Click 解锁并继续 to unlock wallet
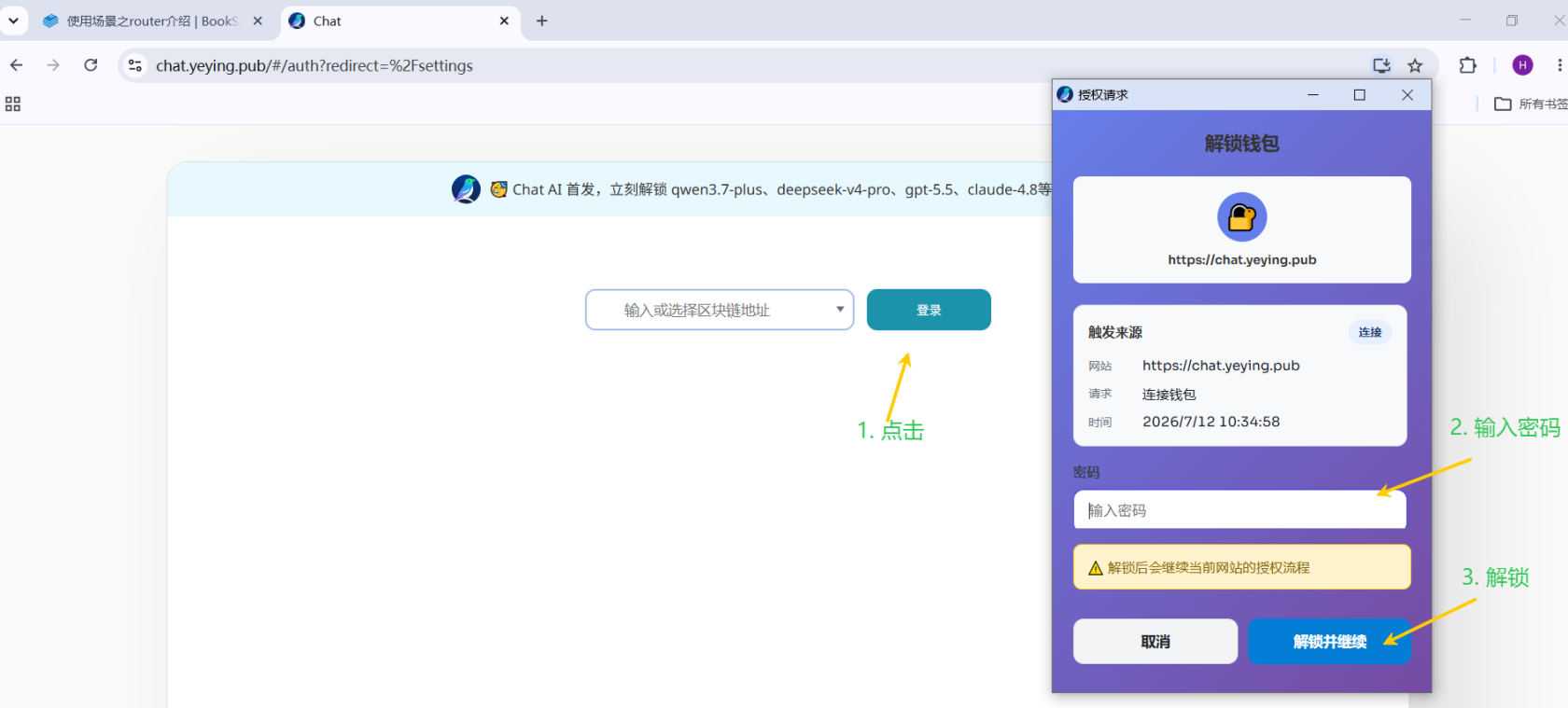The image size is (1568, 708). coord(1330,642)
